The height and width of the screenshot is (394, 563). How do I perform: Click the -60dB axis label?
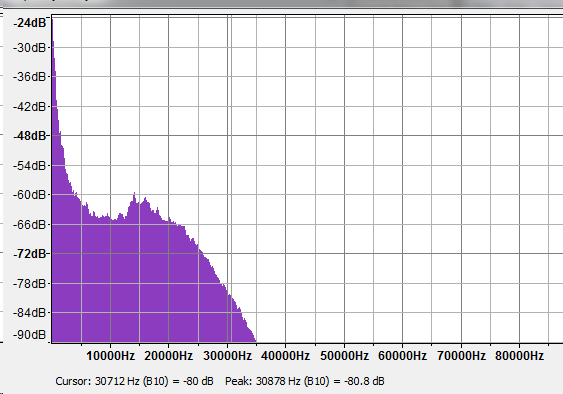30,195
